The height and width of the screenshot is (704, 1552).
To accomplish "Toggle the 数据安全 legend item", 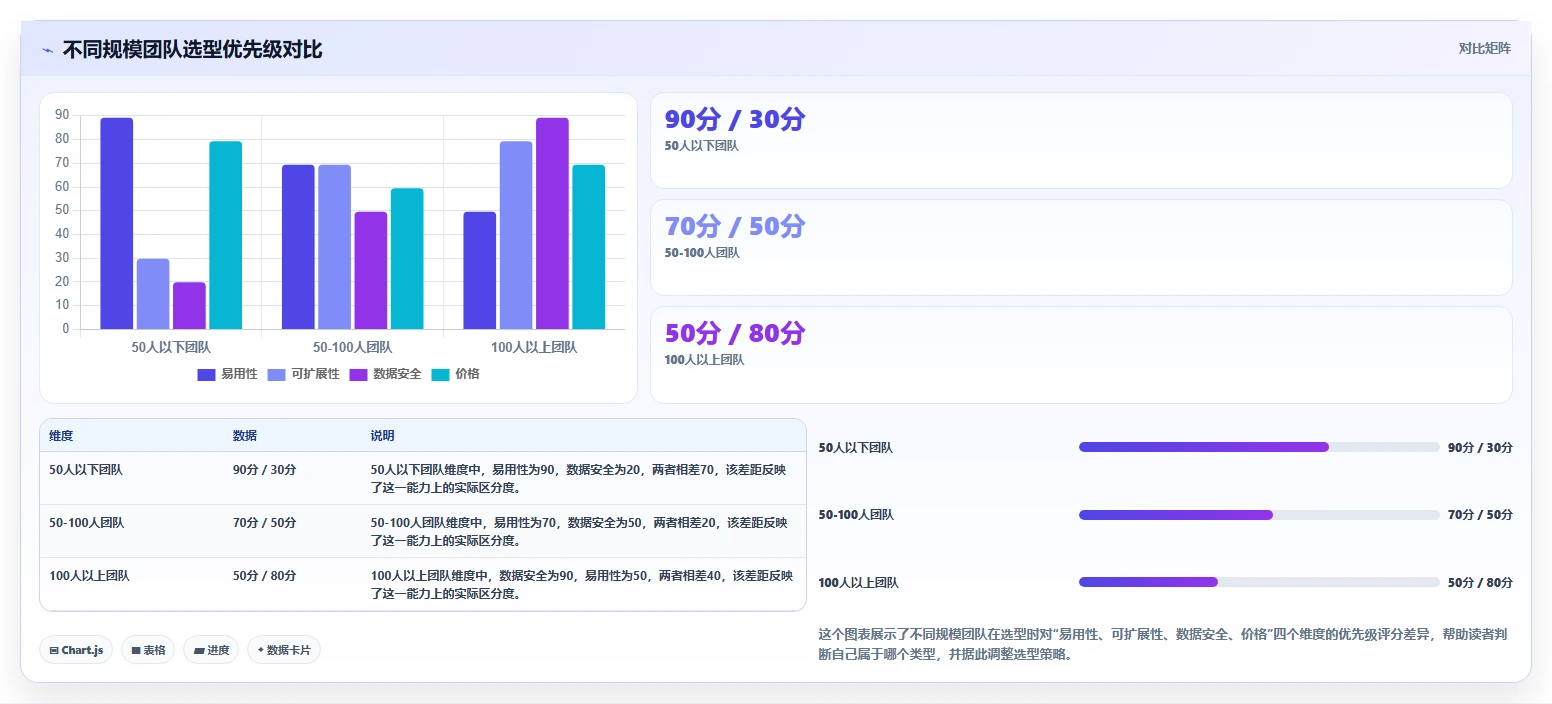I will pos(385,374).
